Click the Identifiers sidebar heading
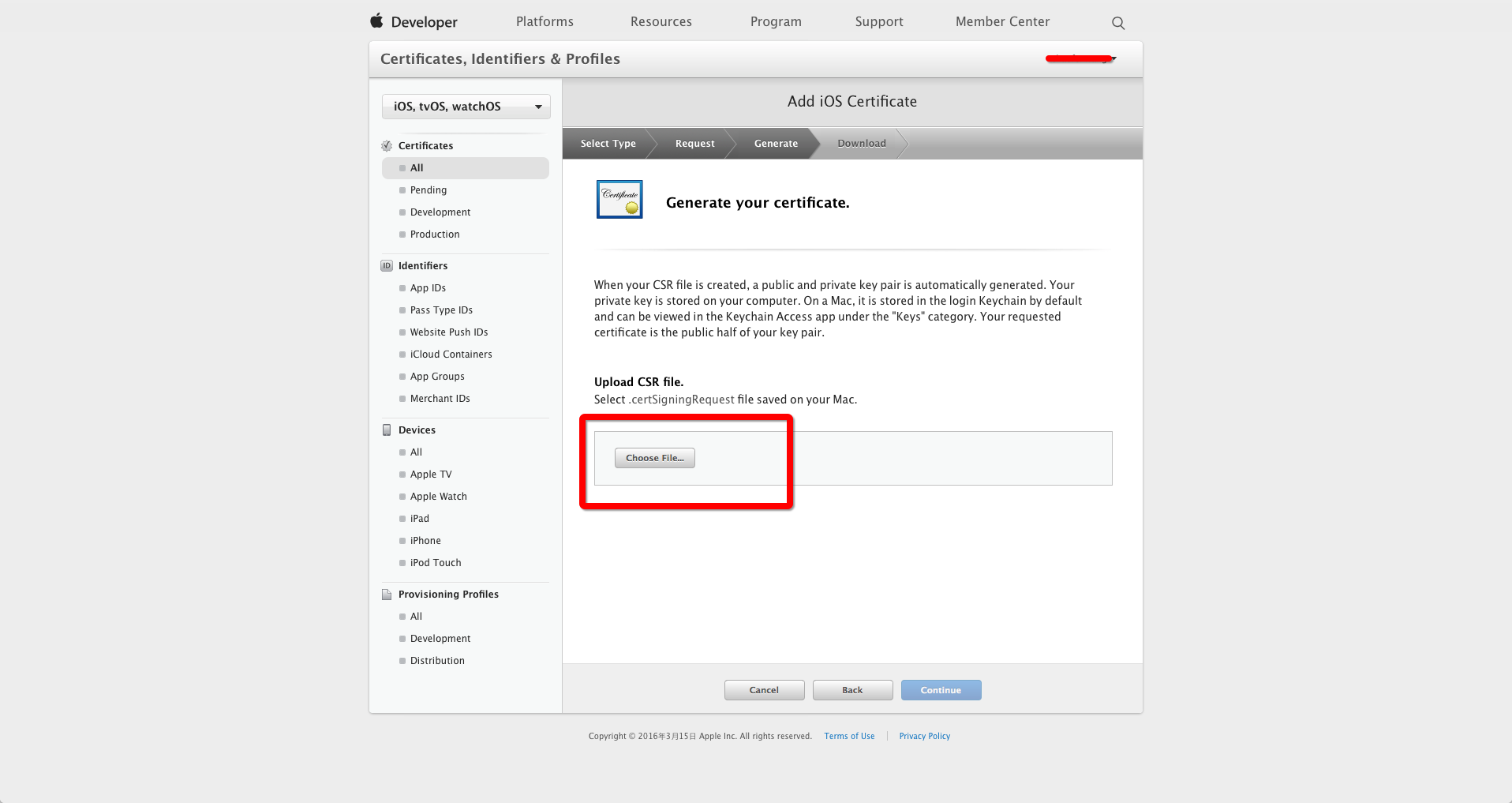The width and height of the screenshot is (1512, 803). (x=423, y=266)
